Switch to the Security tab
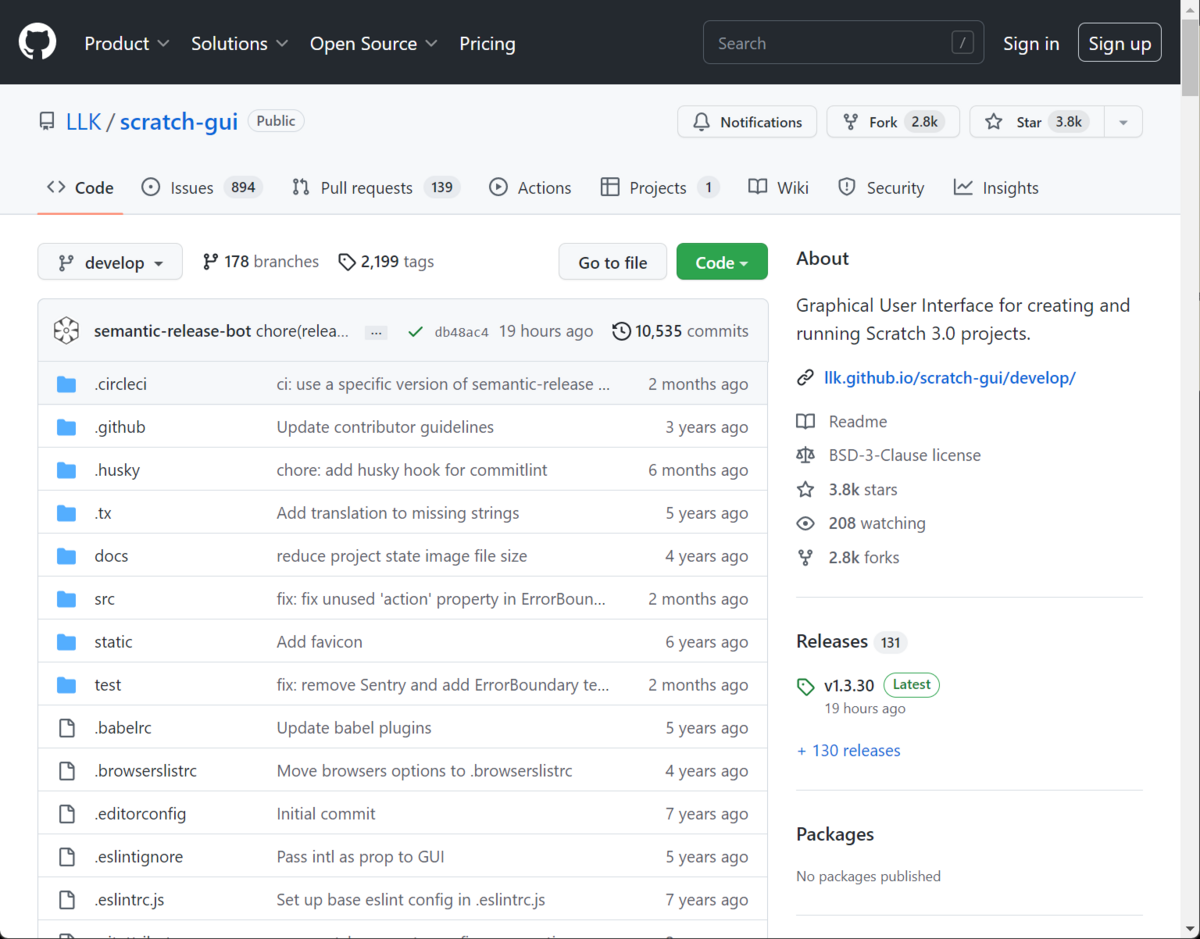 (881, 188)
